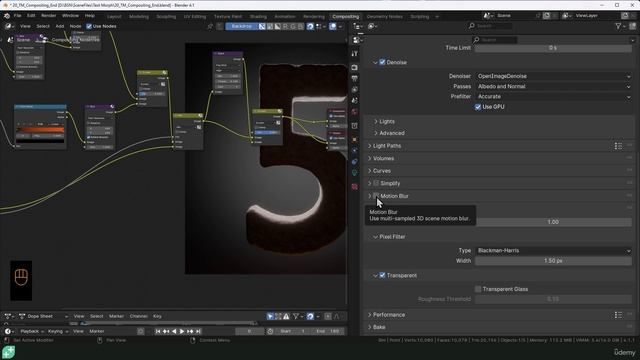
Task: Open the Material properties tab icon
Action: [355, 187]
